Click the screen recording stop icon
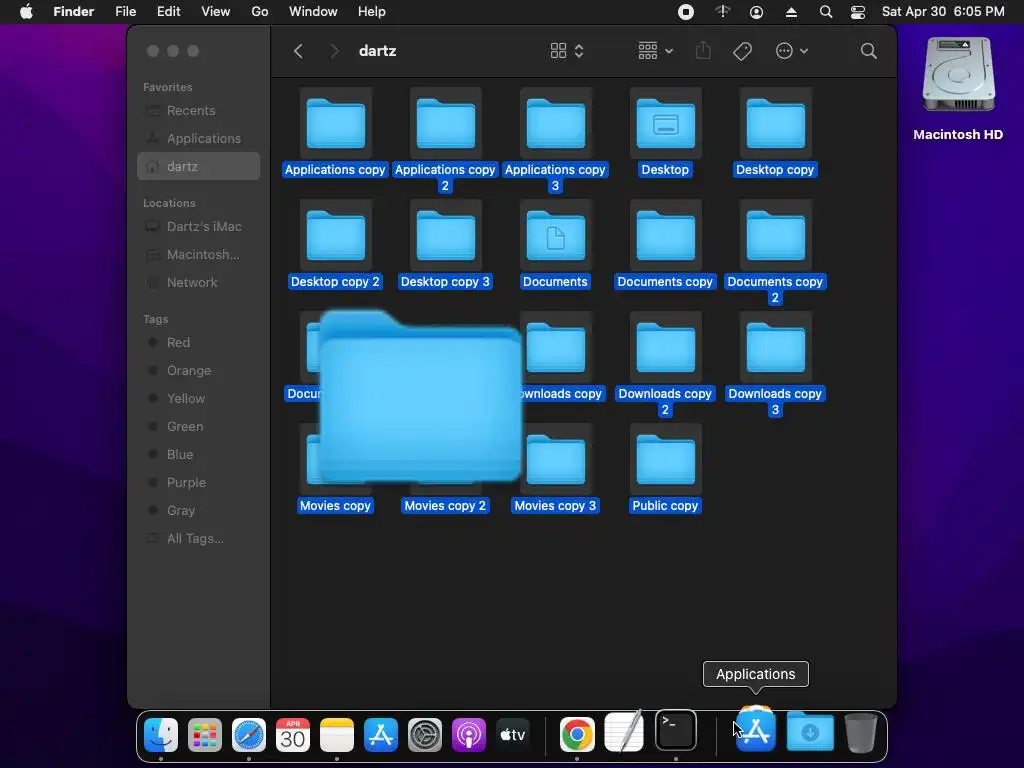 [686, 12]
